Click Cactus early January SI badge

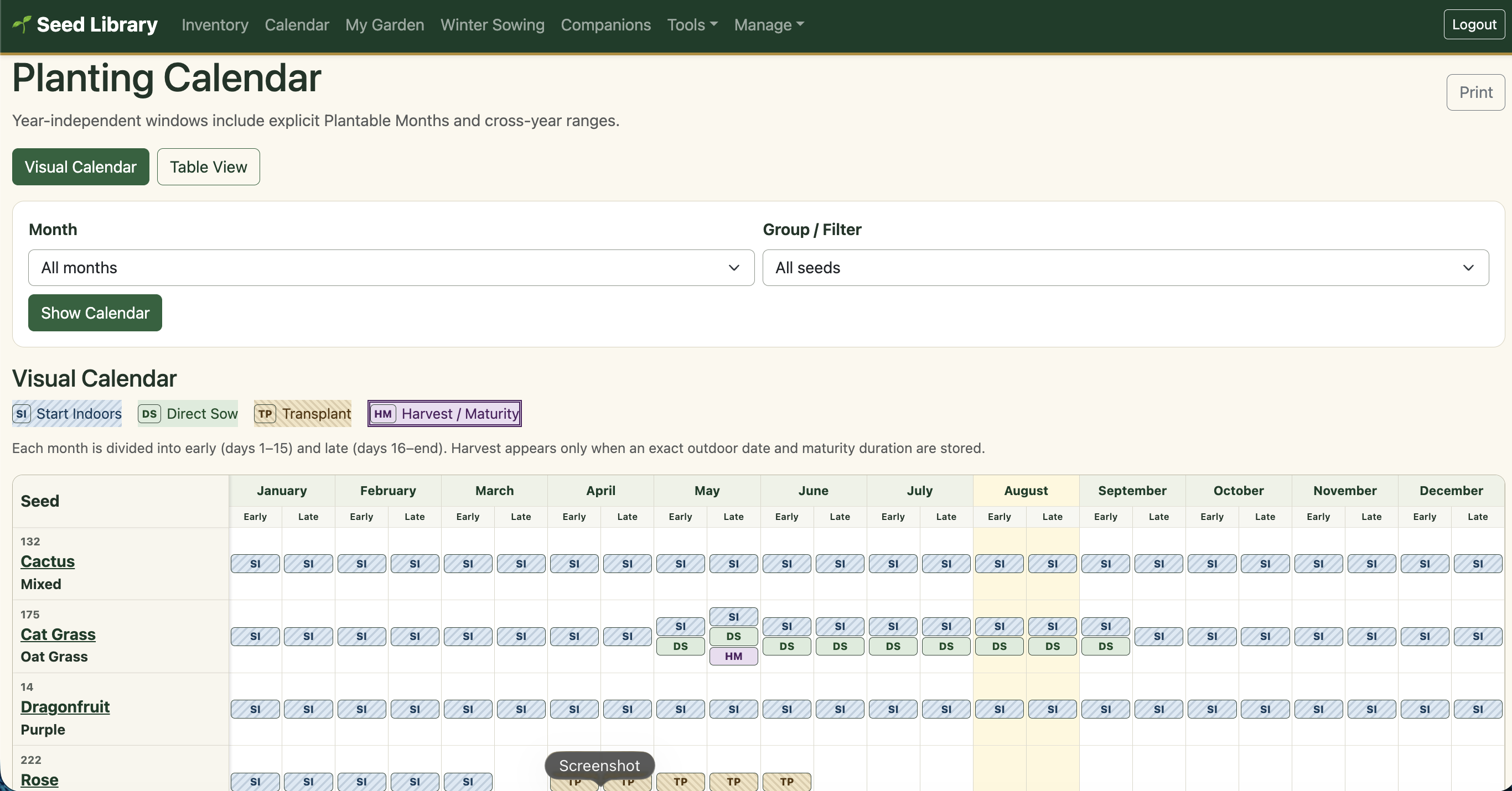point(255,563)
